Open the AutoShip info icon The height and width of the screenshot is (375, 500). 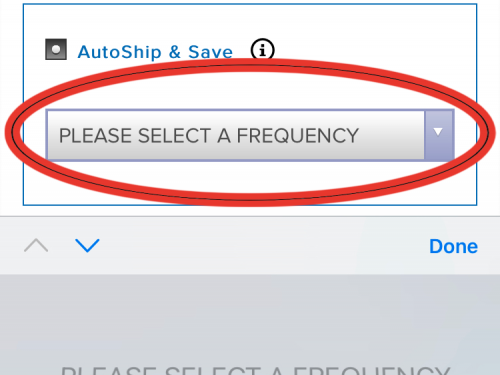tap(262, 50)
